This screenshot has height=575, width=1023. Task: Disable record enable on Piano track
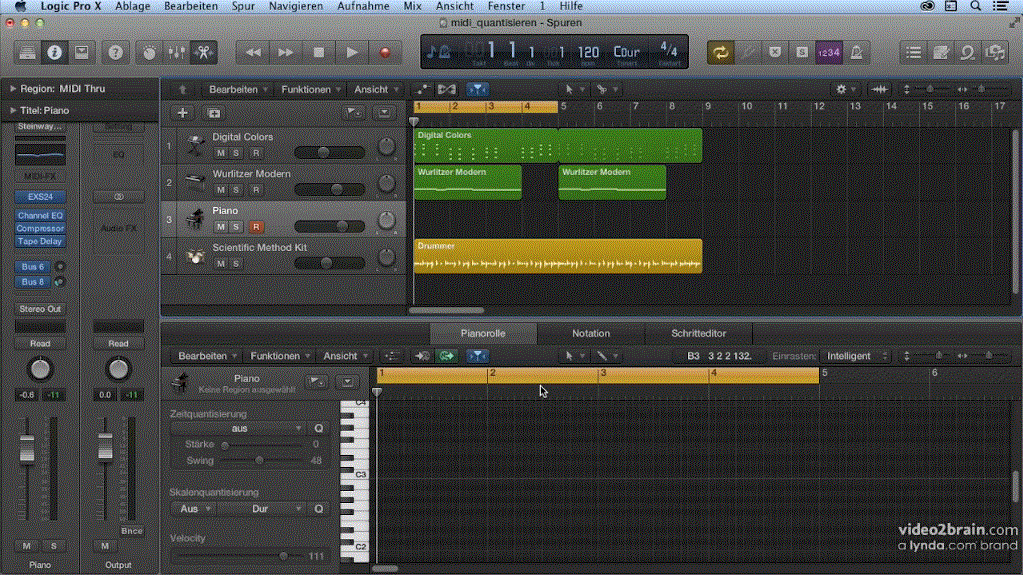pyautogui.click(x=256, y=227)
